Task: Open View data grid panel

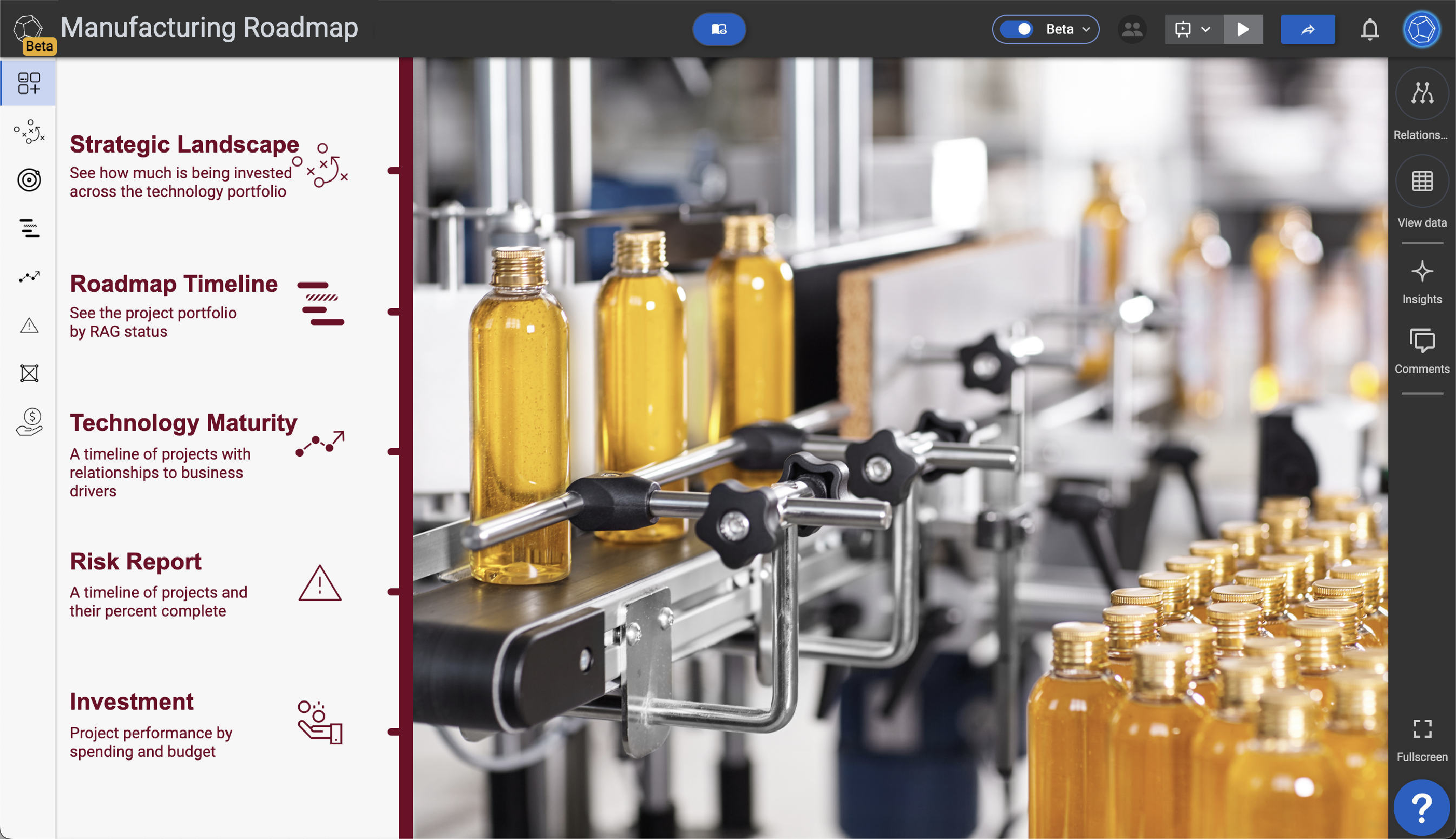Action: 1421,180
